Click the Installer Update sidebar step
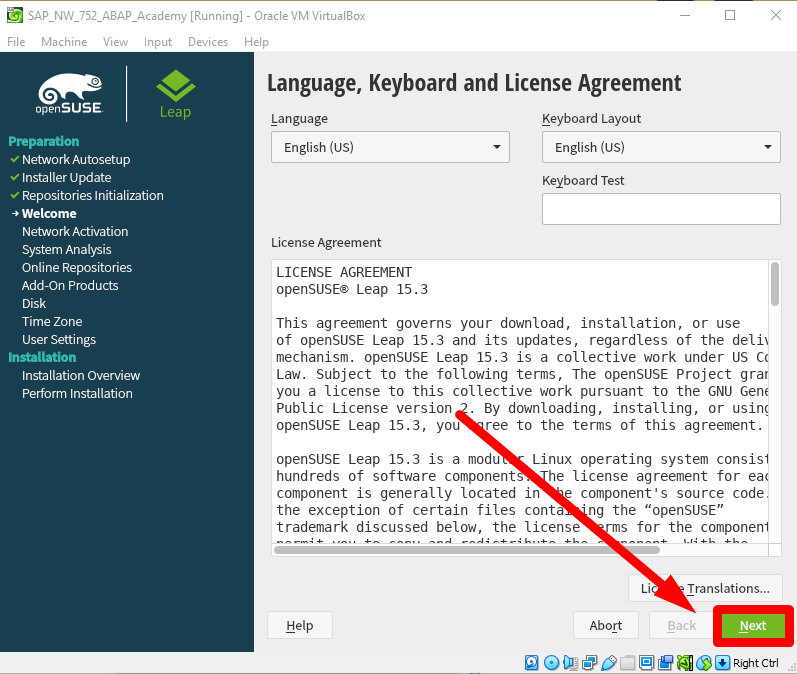Viewport: 797px width, 674px height. point(67,177)
